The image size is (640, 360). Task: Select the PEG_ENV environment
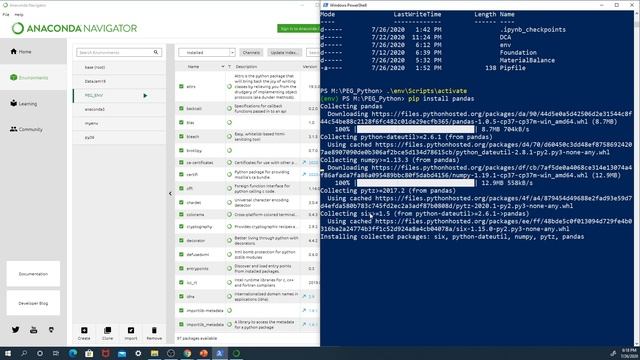coord(119,95)
